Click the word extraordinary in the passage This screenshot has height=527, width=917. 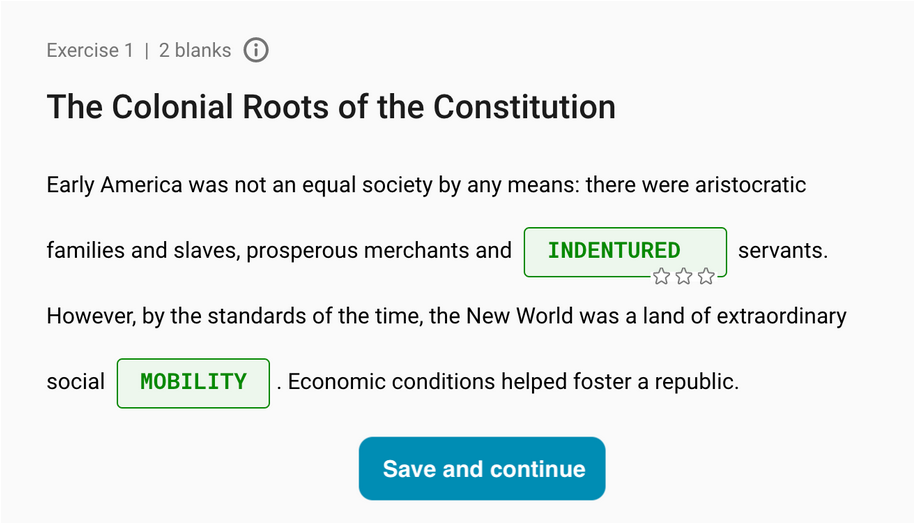(781, 316)
